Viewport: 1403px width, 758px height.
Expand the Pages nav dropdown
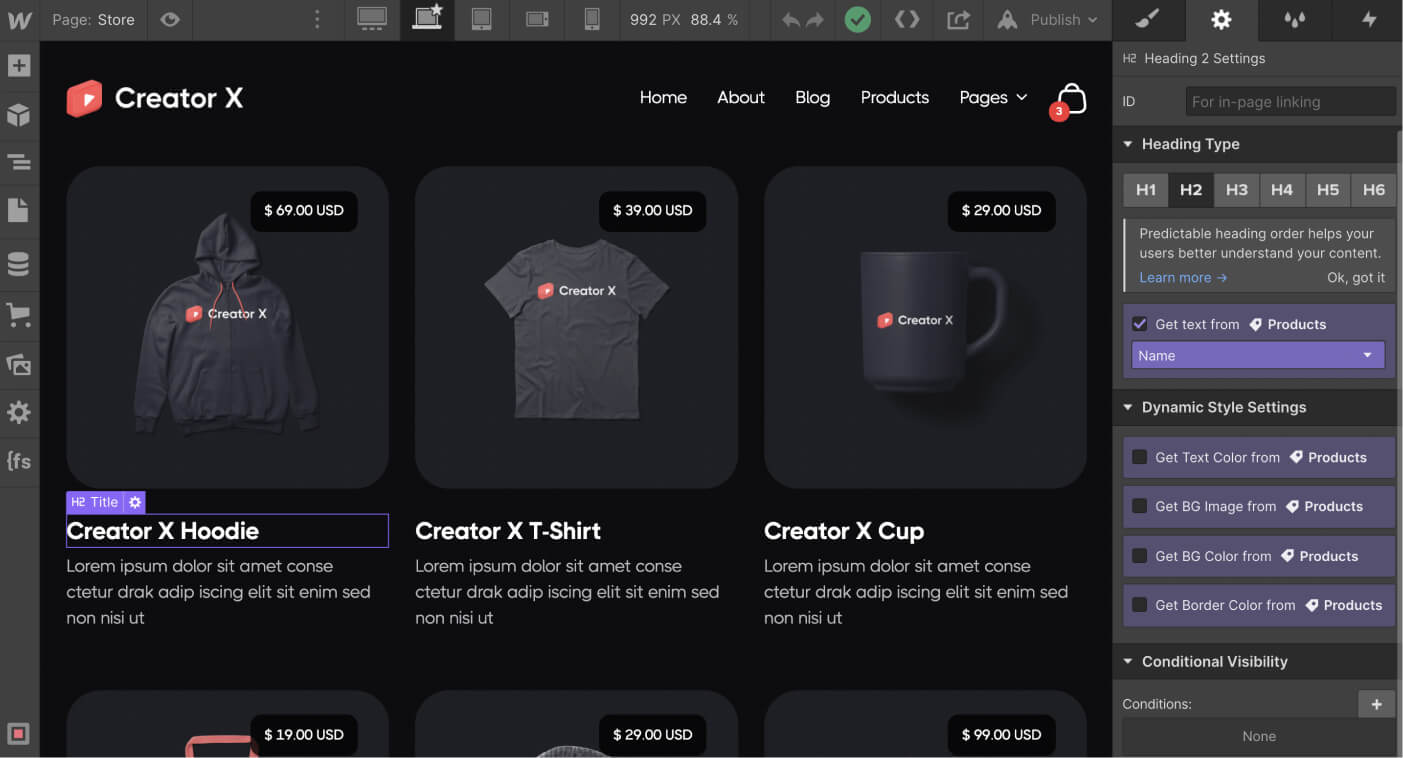pyautogui.click(x=993, y=97)
